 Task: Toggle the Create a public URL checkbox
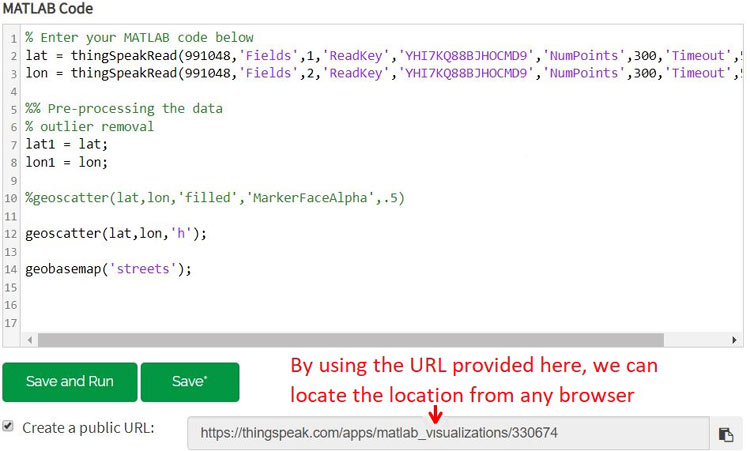[8, 426]
